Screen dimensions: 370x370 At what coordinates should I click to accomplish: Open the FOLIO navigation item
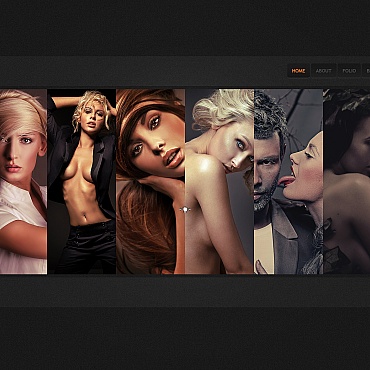(349, 71)
